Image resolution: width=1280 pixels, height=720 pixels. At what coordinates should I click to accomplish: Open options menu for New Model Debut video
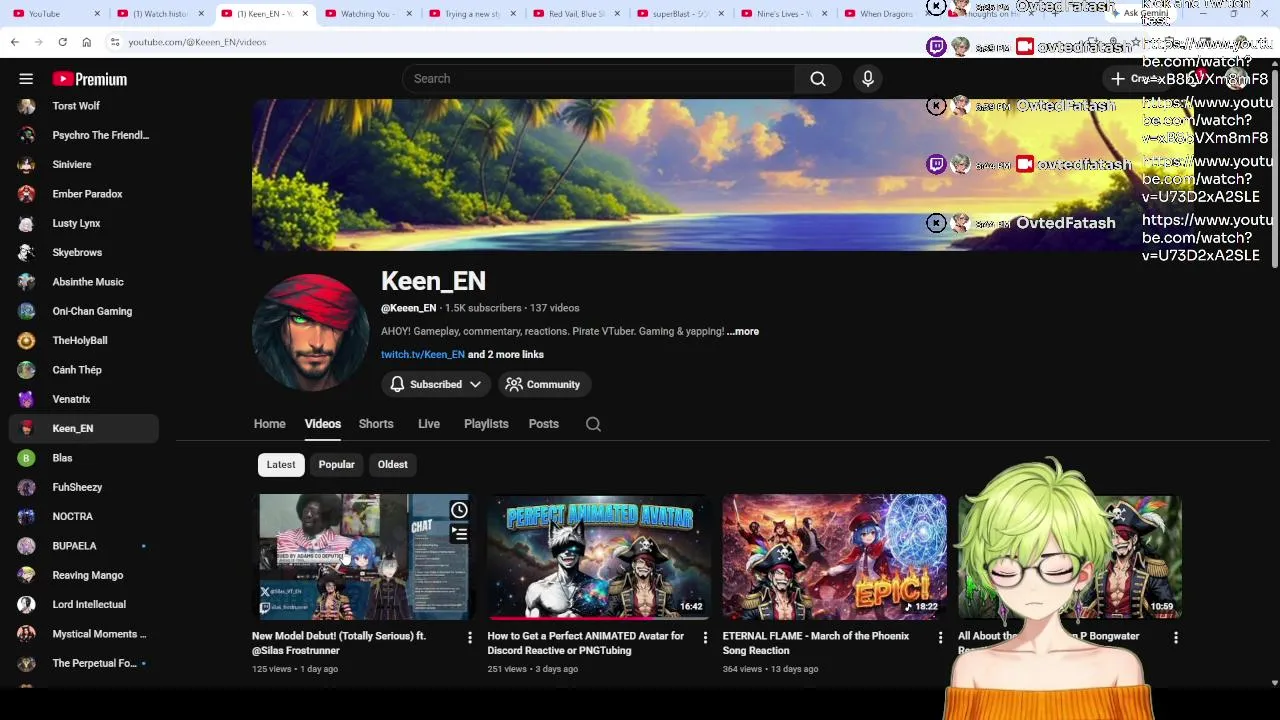(469, 637)
